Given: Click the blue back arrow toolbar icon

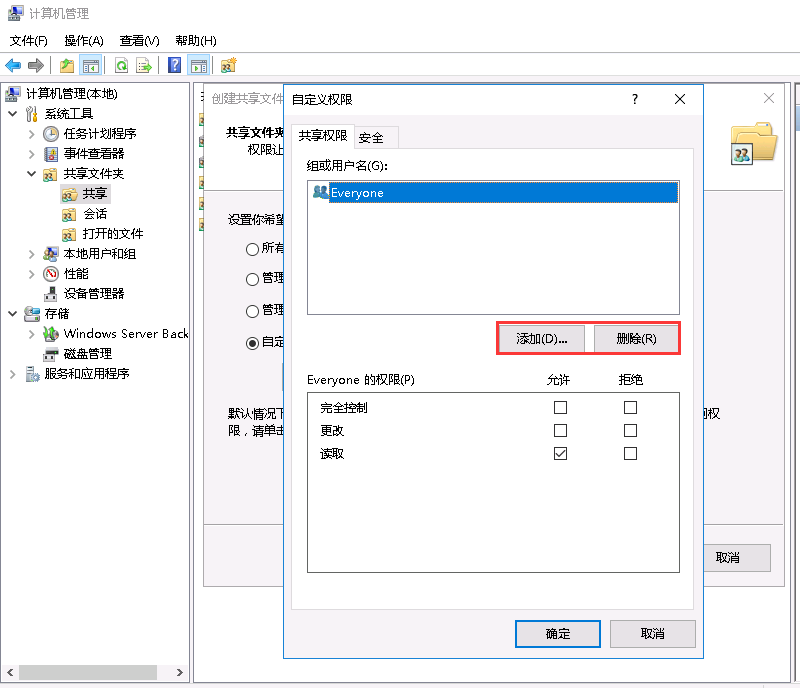Looking at the screenshot, I should tap(13, 66).
